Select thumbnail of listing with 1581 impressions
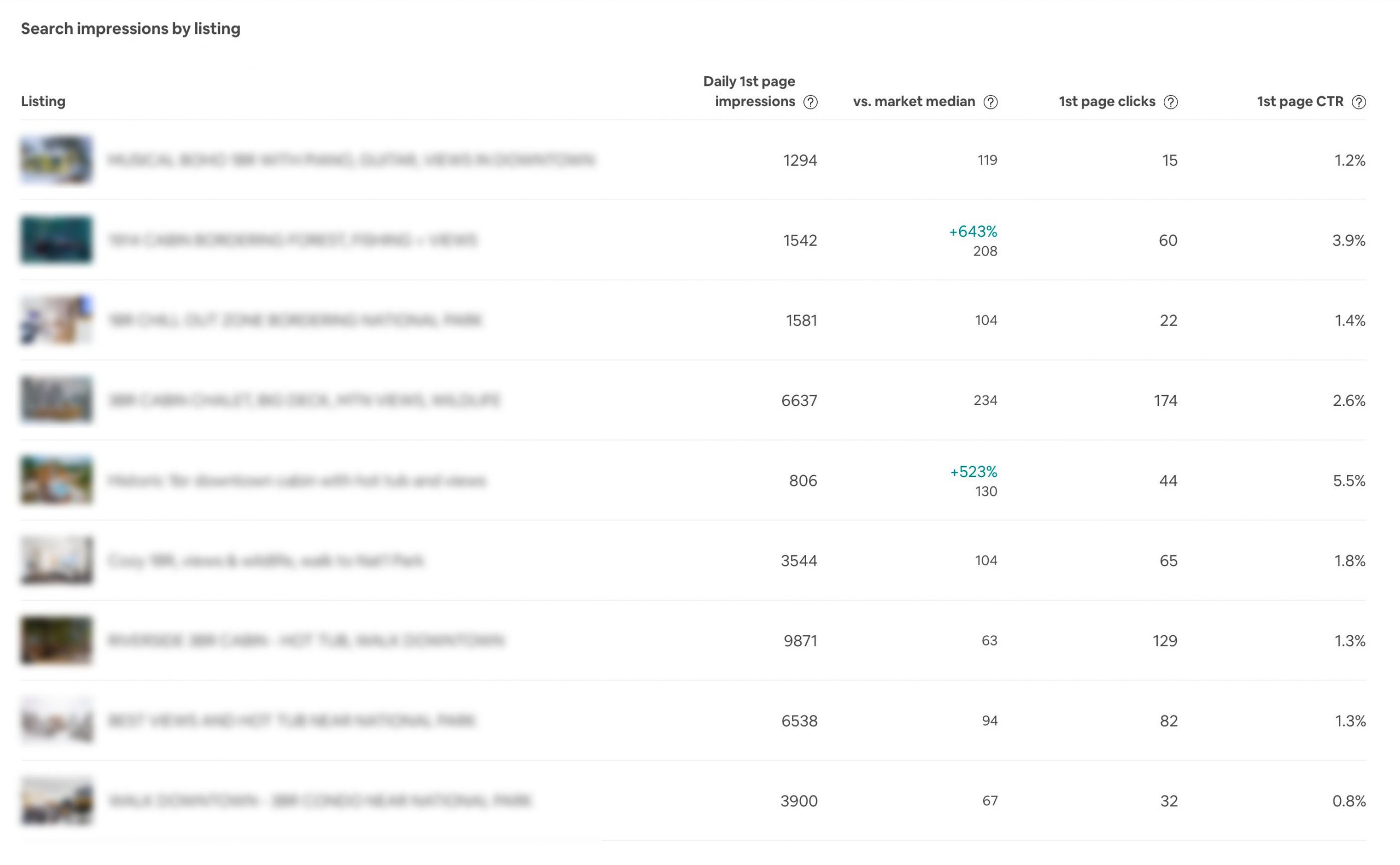Screen dimensions: 1400x865 pyautogui.click(x=56, y=320)
